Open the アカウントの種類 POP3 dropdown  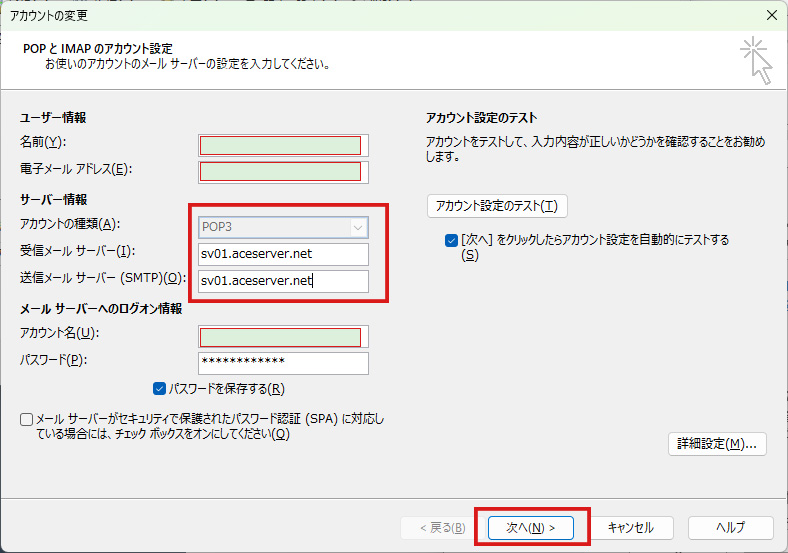pyautogui.click(x=283, y=227)
